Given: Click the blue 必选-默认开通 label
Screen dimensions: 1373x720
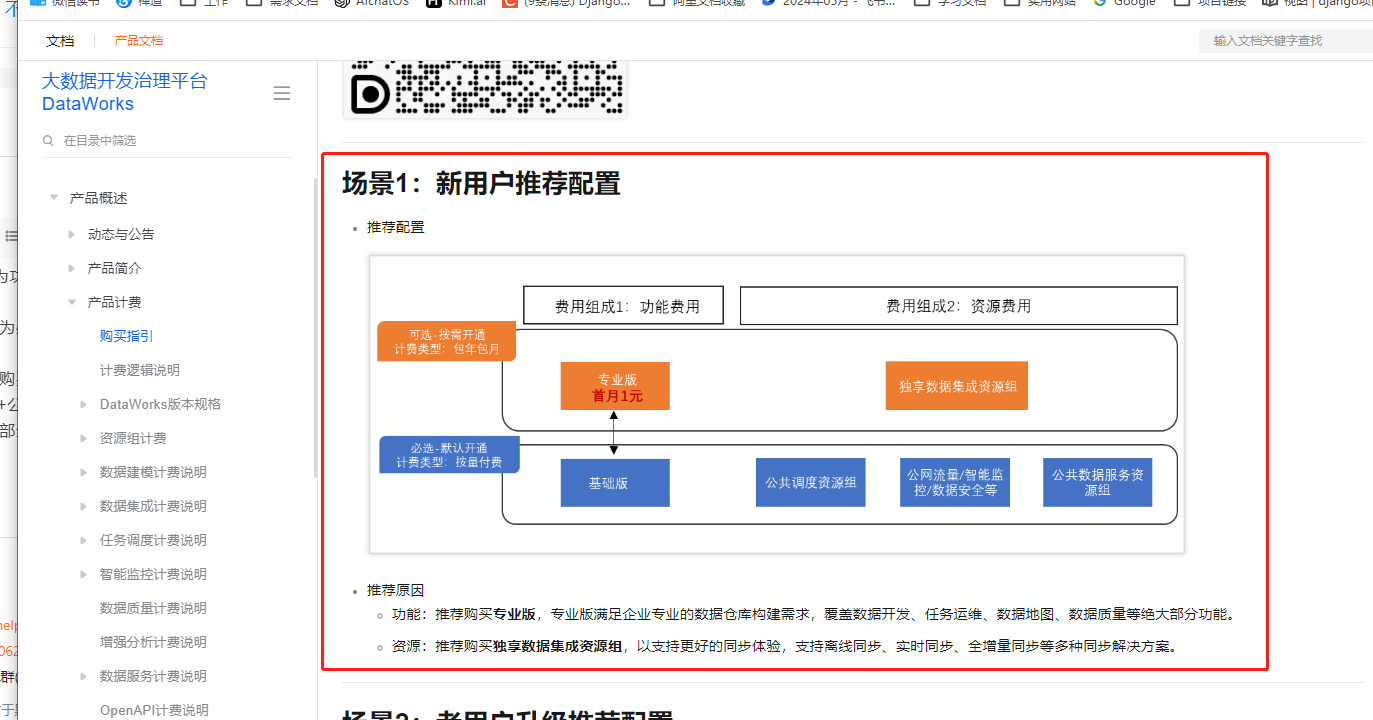Looking at the screenshot, I should coord(449,455).
